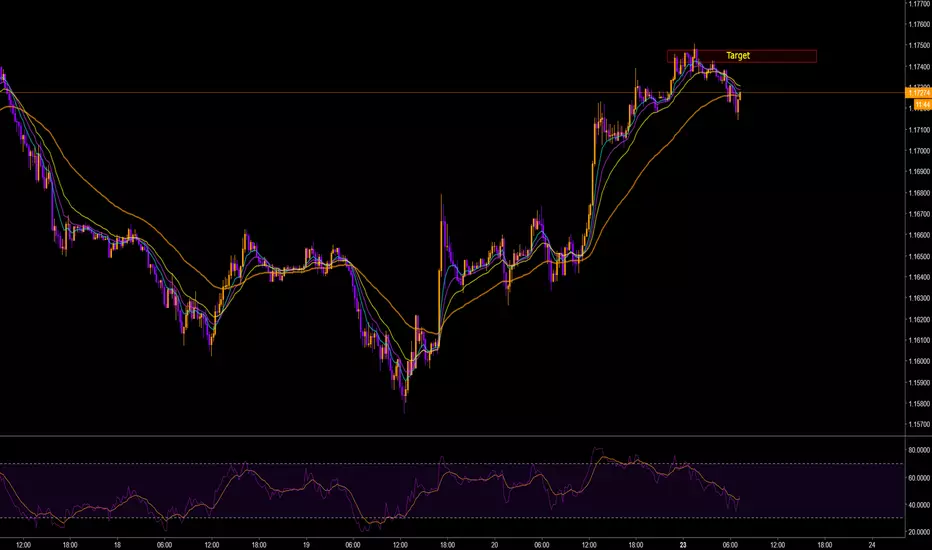Click the 1.16700 price axis label
This screenshot has width=932, height=550.
click(x=919, y=214)
